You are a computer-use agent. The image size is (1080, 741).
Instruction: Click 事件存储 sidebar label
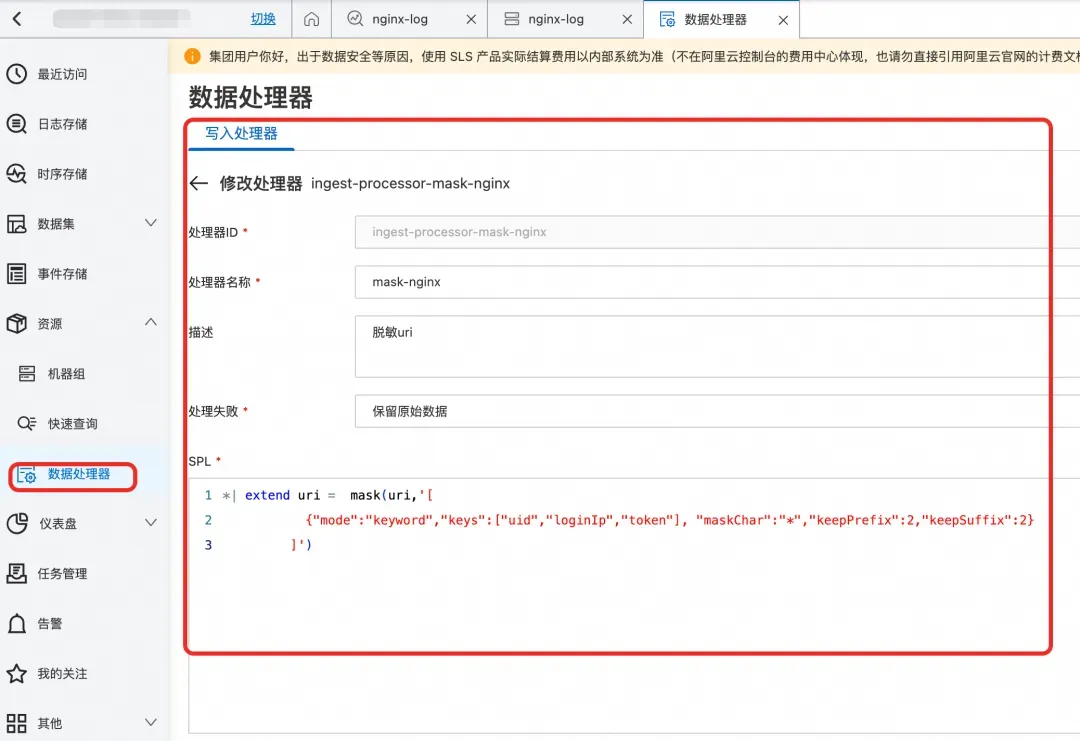pos(62,274)
